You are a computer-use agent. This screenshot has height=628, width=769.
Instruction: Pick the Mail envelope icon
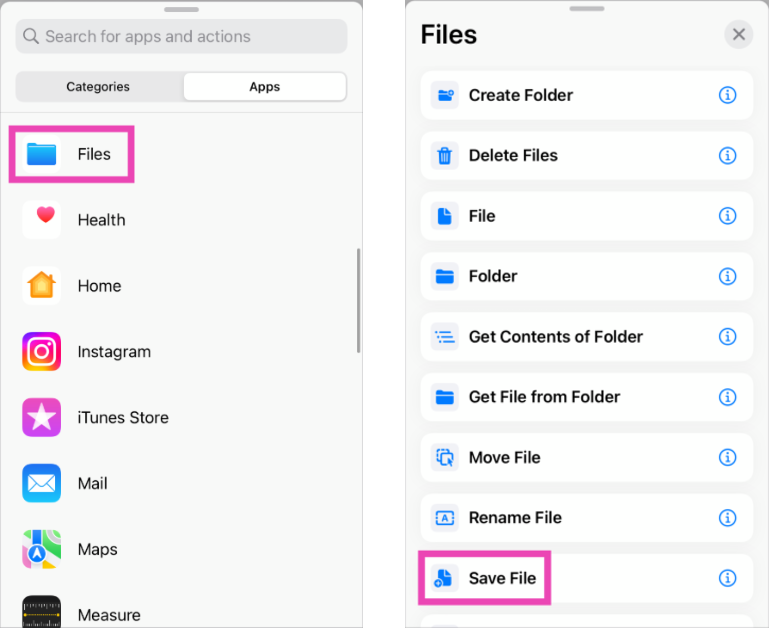(42, 484)
